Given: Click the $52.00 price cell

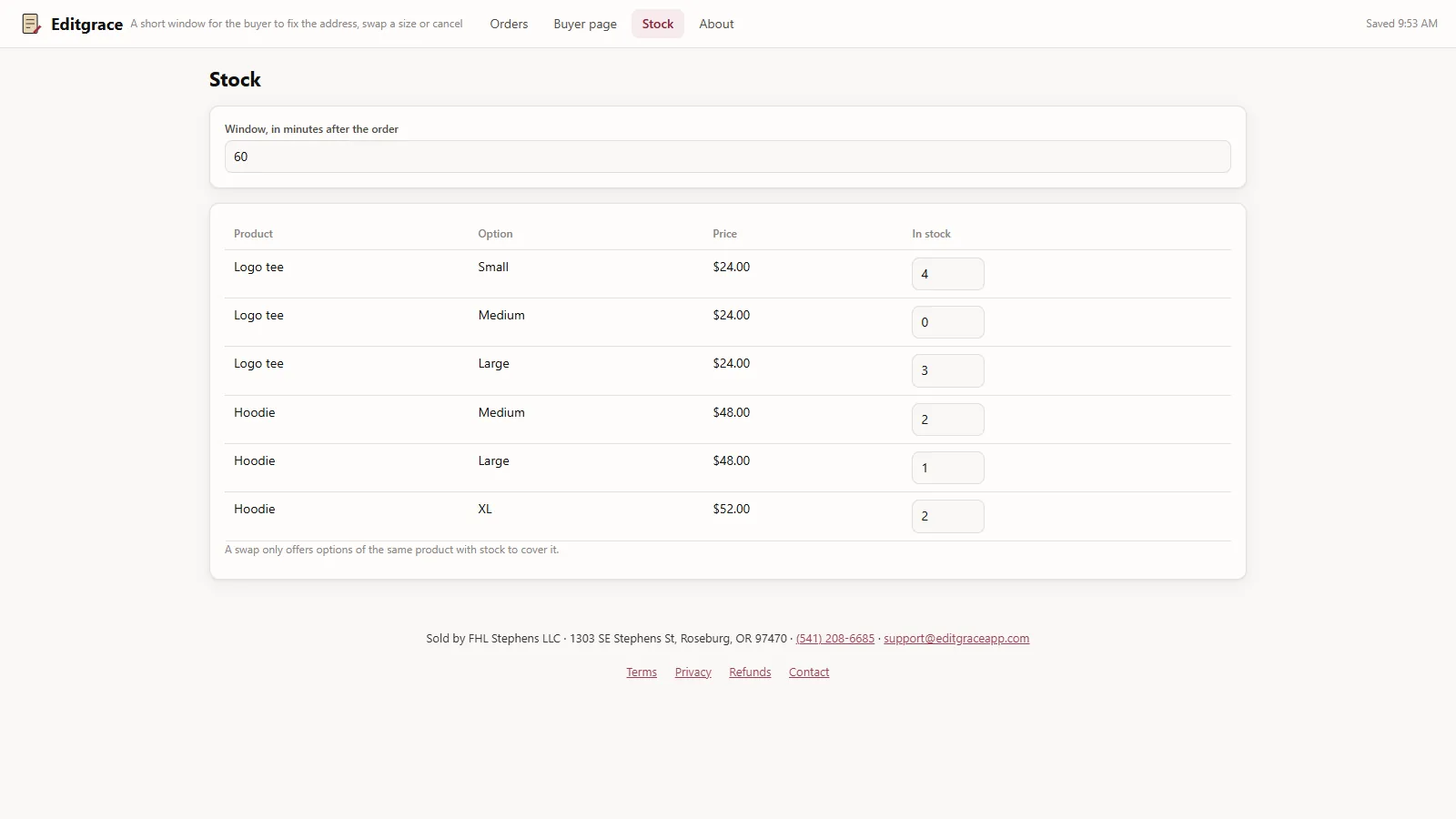Looking at the screenshot, I should coord(732,509).
